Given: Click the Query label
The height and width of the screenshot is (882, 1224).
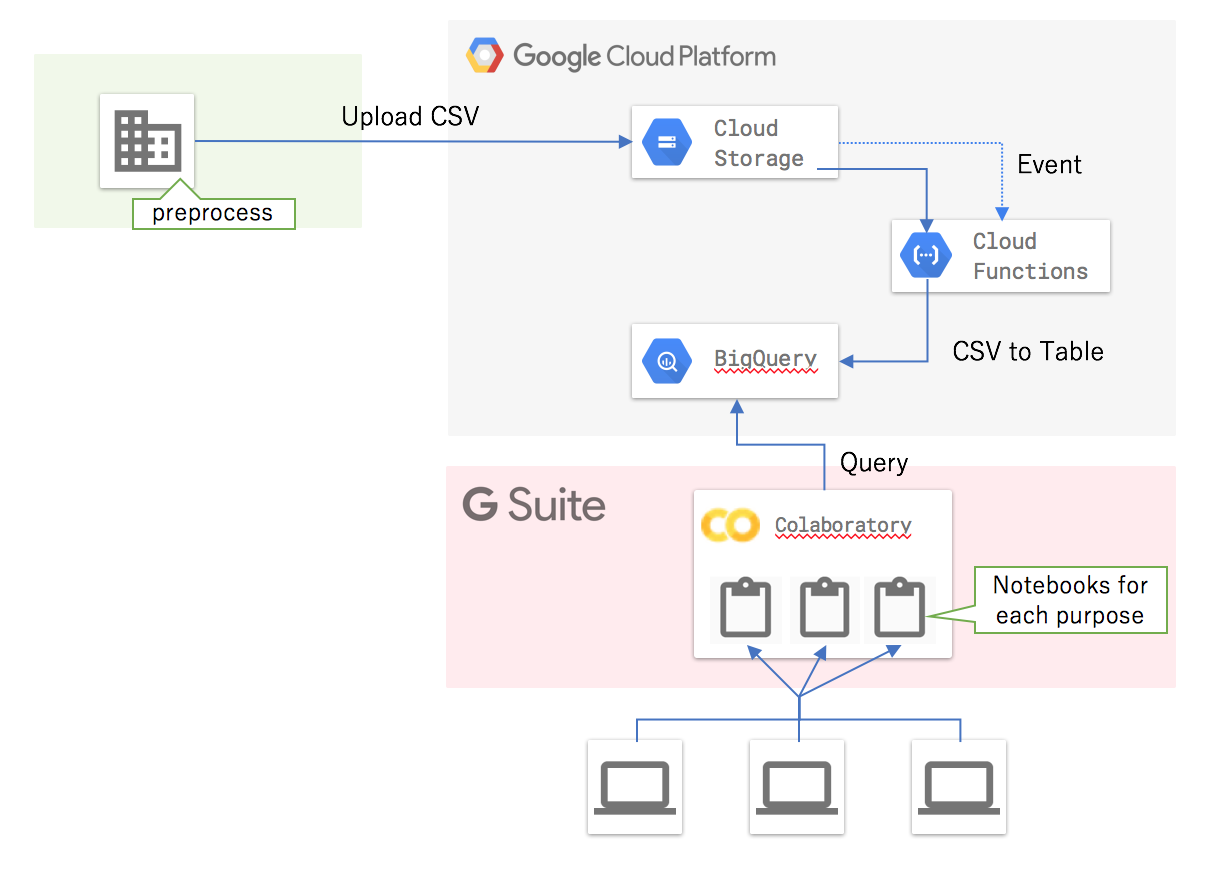Looking at the screenshot, I should [x=874, y=463].
